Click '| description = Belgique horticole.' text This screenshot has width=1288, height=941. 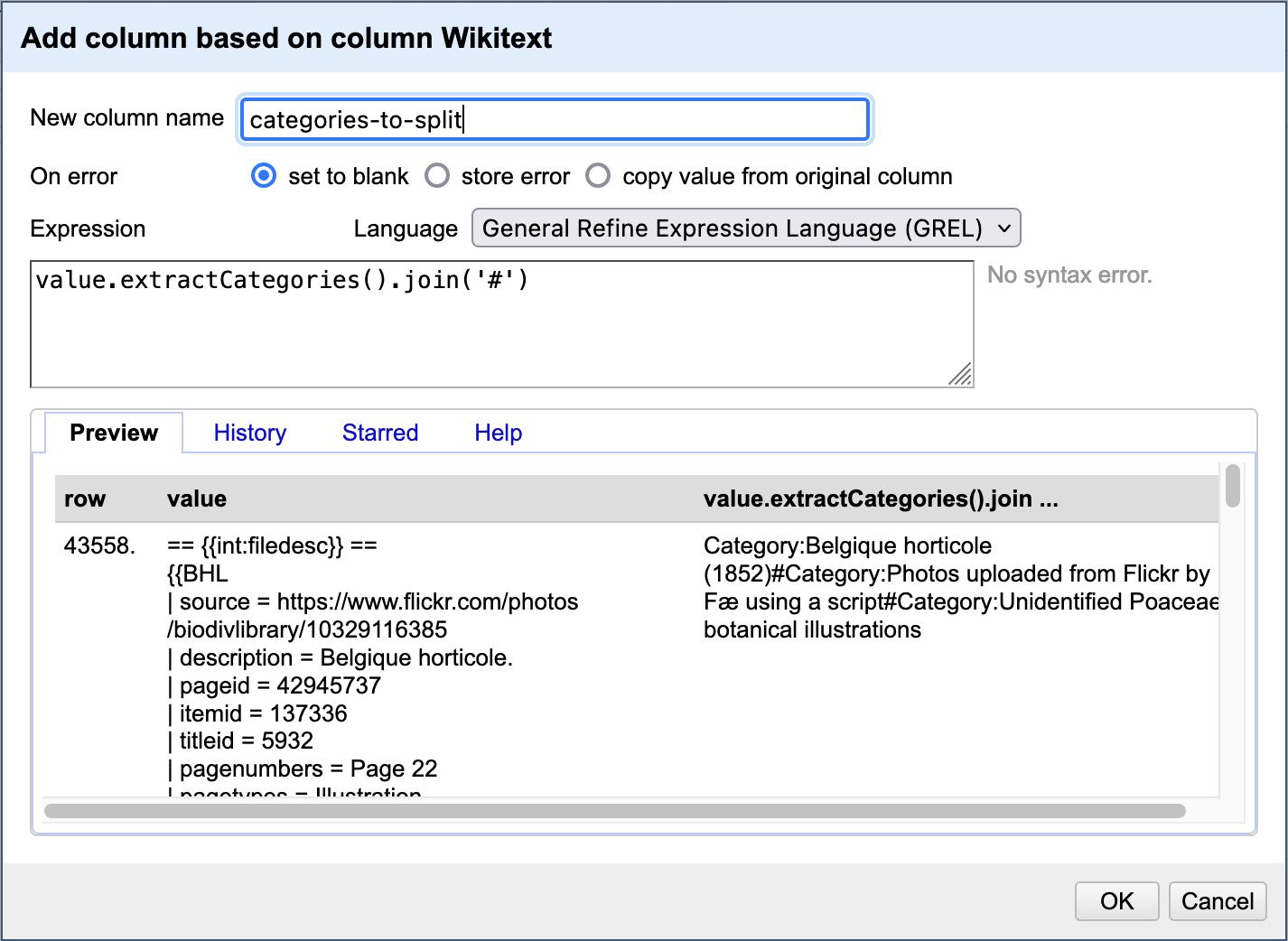tap(341, 657)
